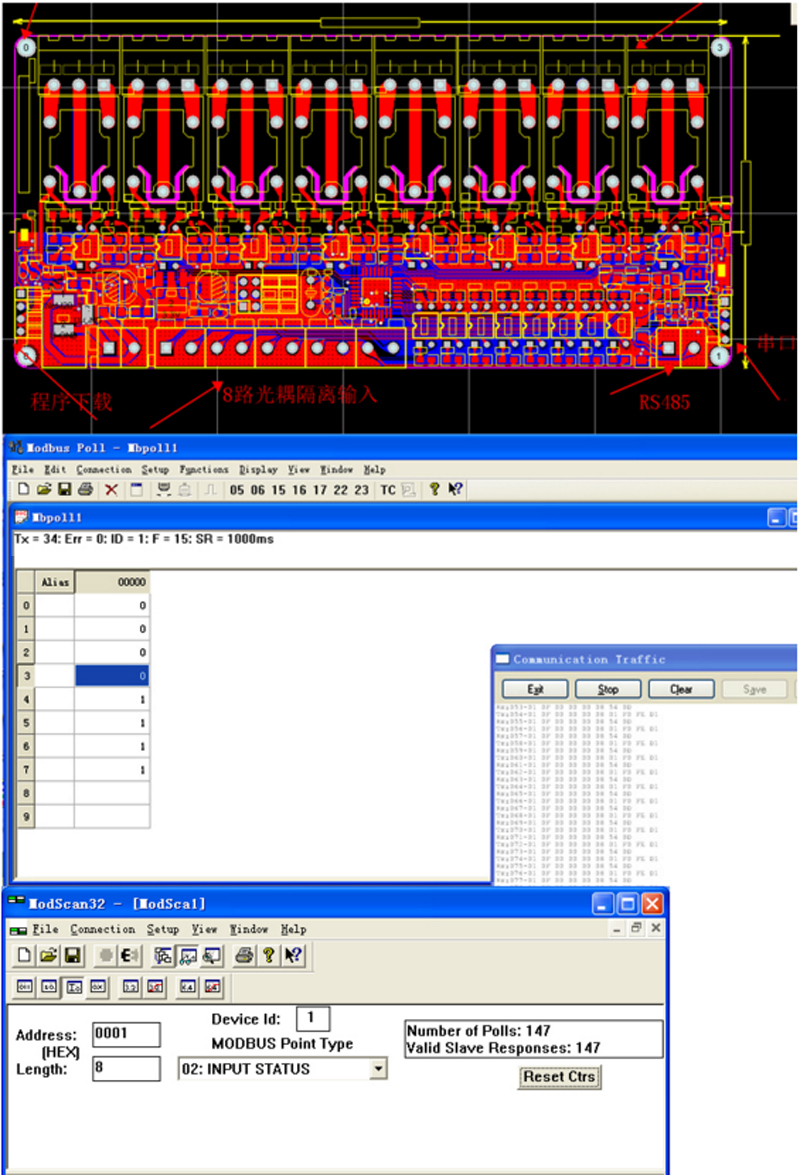Click ModScan32 yellow question mark help icon
Viewport: 800px width, 1175px height.
click(x=268, y=955)
